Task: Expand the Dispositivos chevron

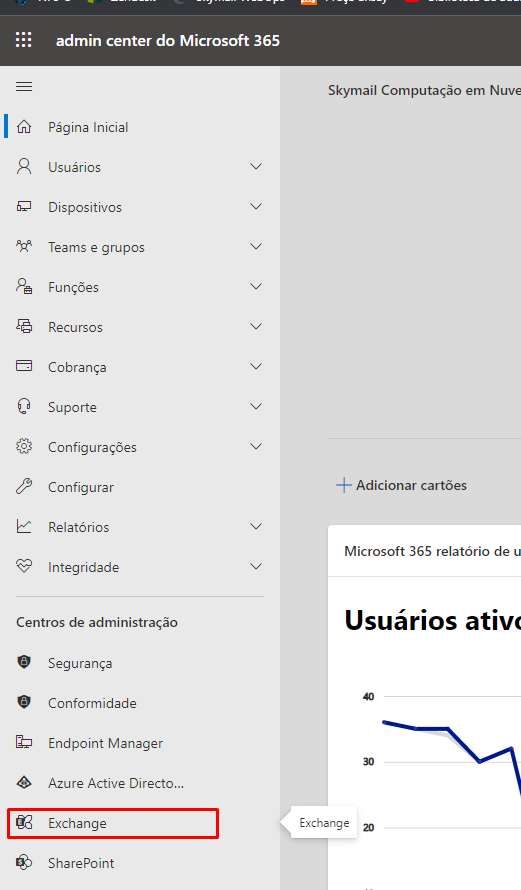Action: click(x=257, y=207)
